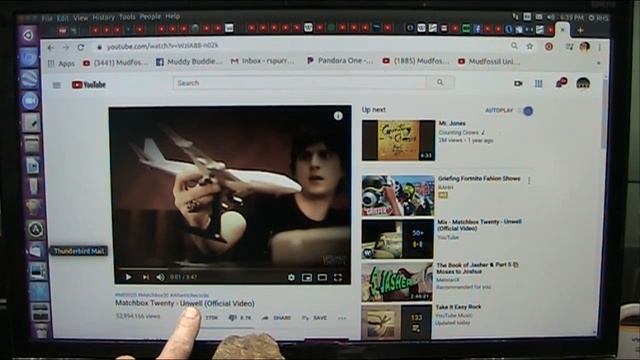Screen dimensions: 640x360
Task: Open the Help menu
Action: [172, 16]
